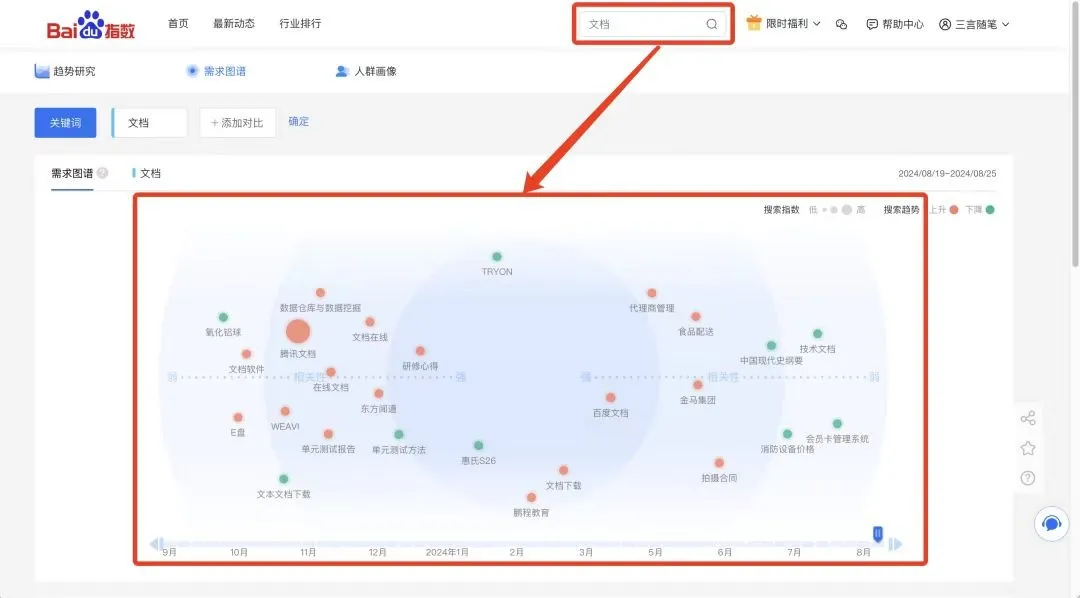Click the 文本文档下载 green dot

[x=284, y=479]
